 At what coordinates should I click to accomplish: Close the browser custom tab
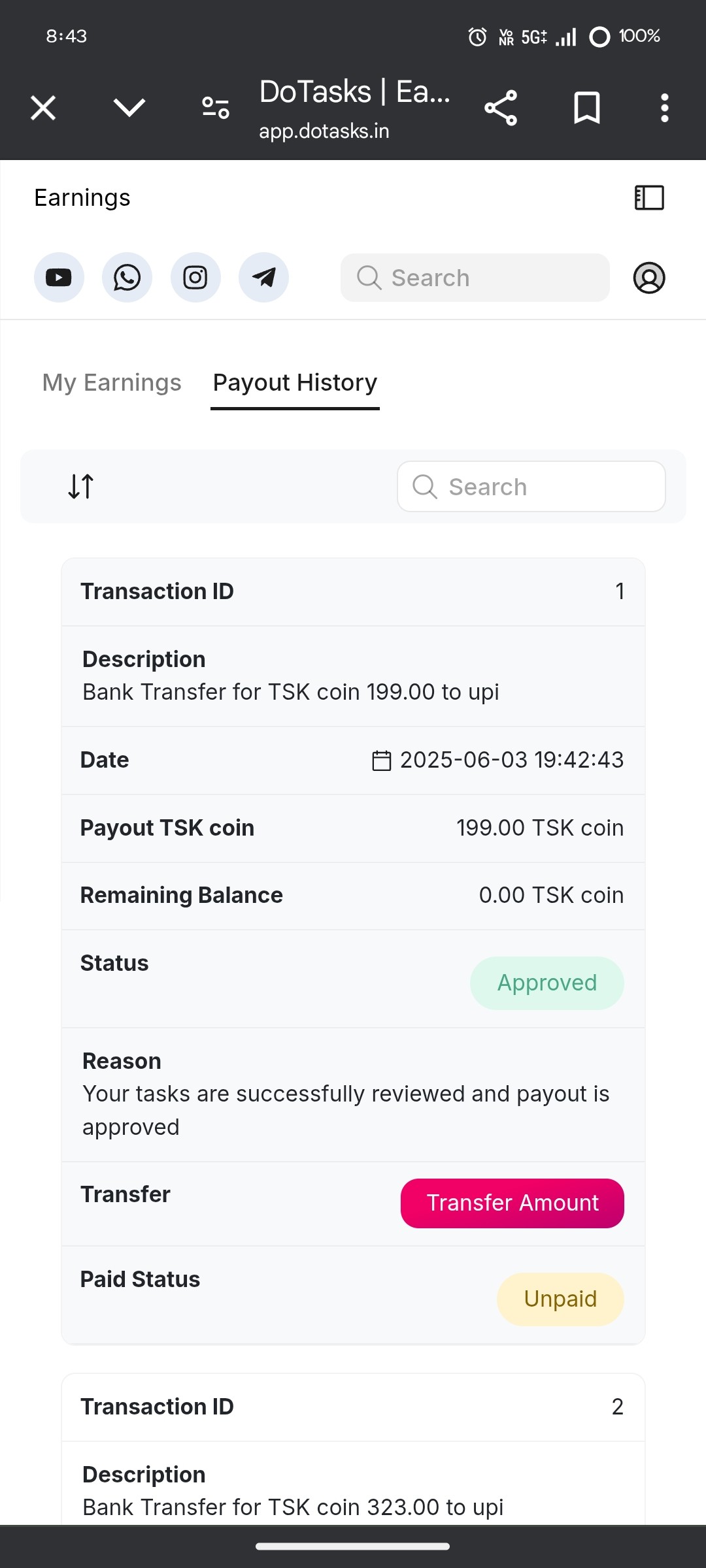43,108
